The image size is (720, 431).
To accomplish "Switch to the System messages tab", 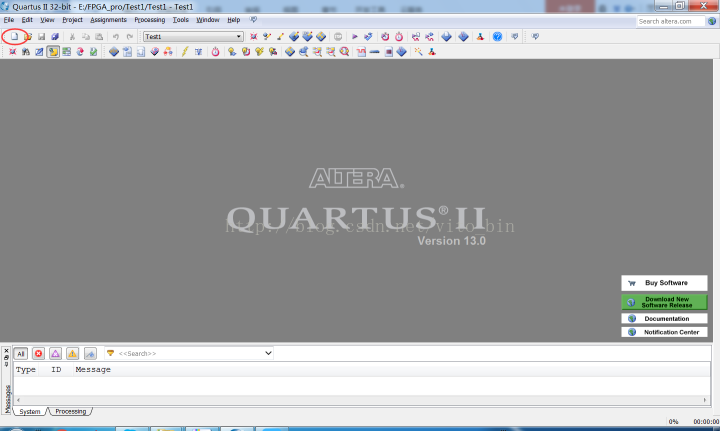I will [x=30, y=411].
